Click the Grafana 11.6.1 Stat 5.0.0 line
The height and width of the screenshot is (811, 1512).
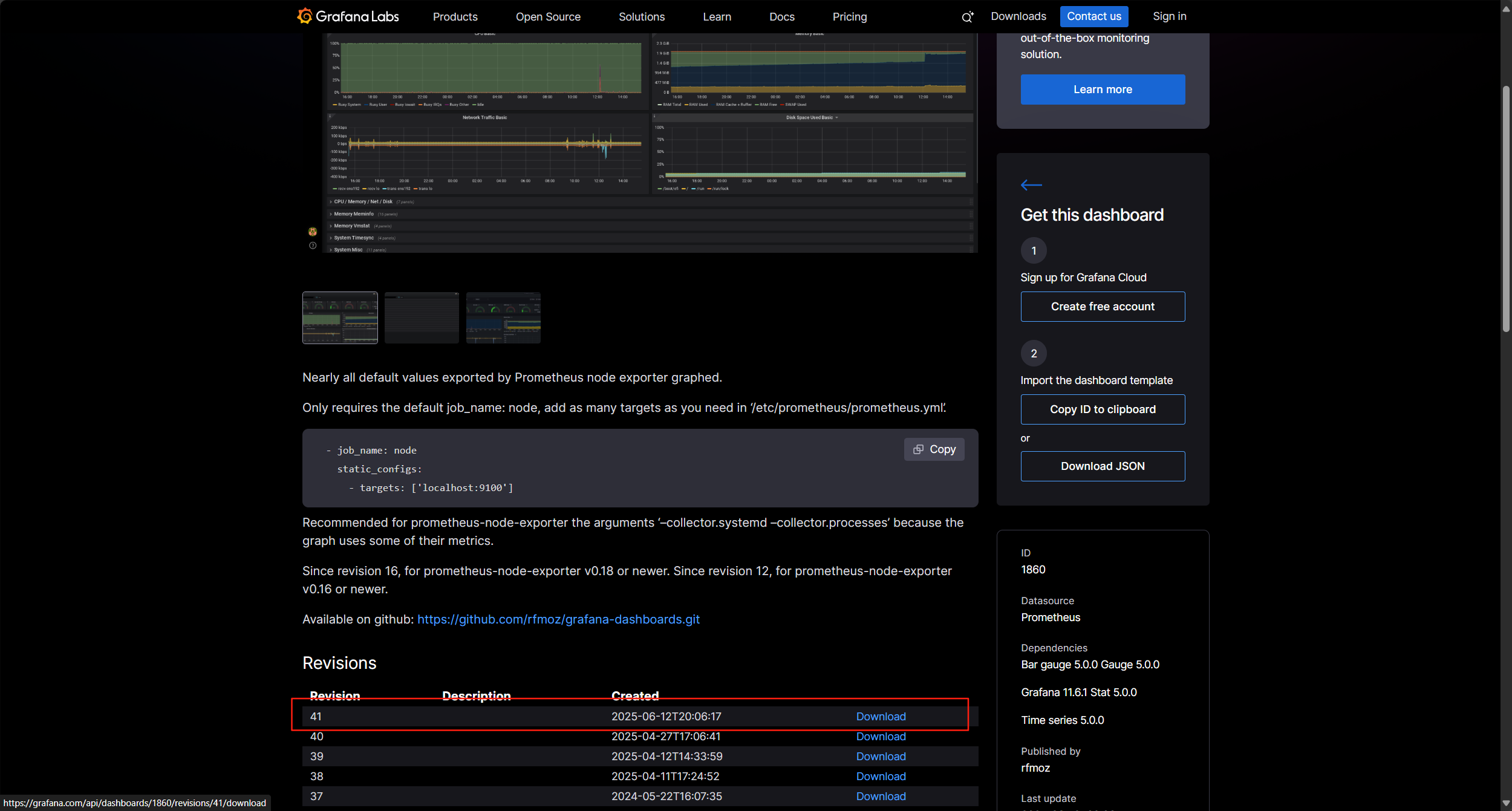point(1078,692)
